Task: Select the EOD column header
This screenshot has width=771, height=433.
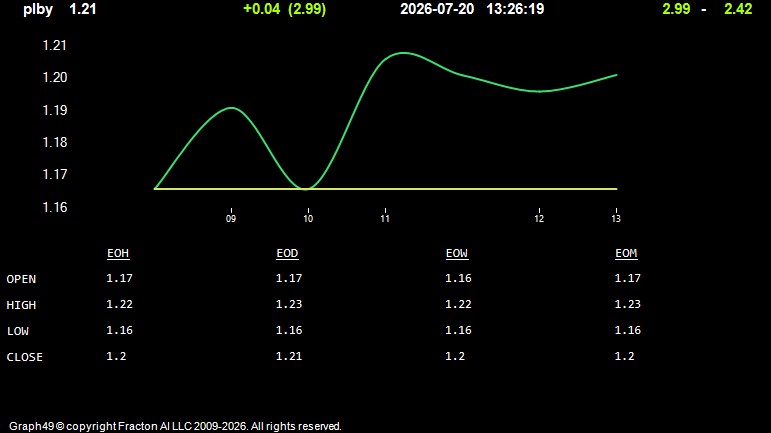Action: coord(287,253)
